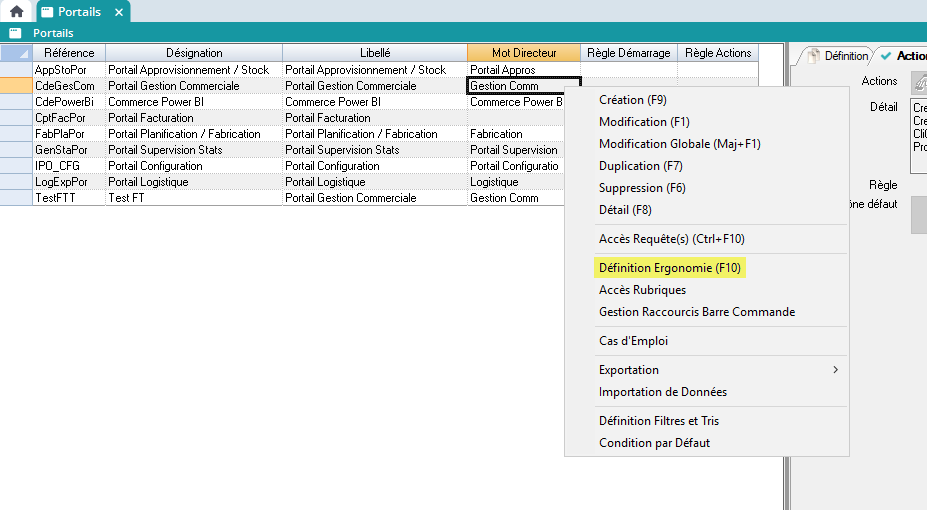Close the Portails tab
This screenshot has height=510, width=927.
pos(118,12)
